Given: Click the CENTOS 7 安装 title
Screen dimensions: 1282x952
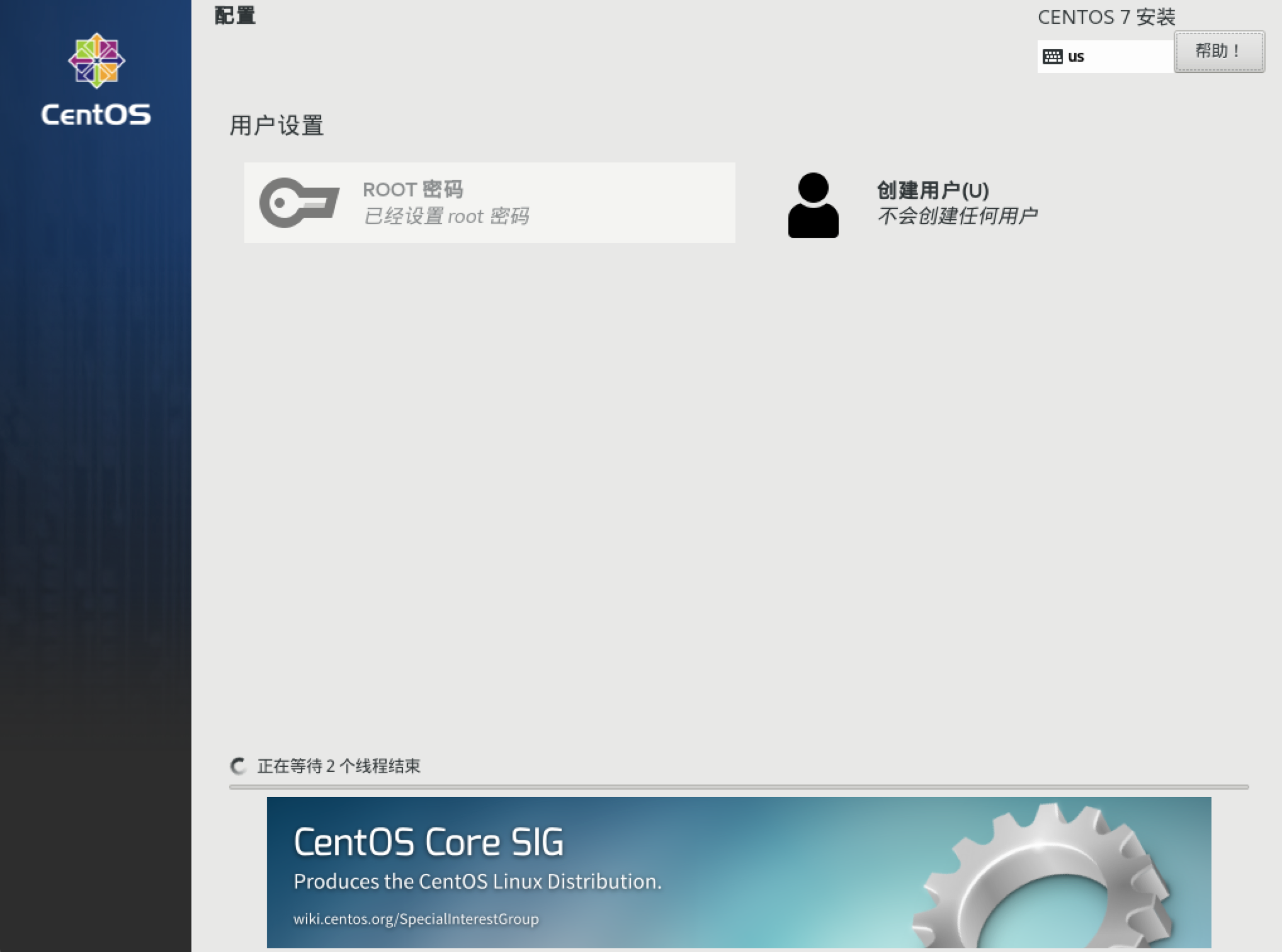Looking at the screenshot, I should pos(1106,17).
